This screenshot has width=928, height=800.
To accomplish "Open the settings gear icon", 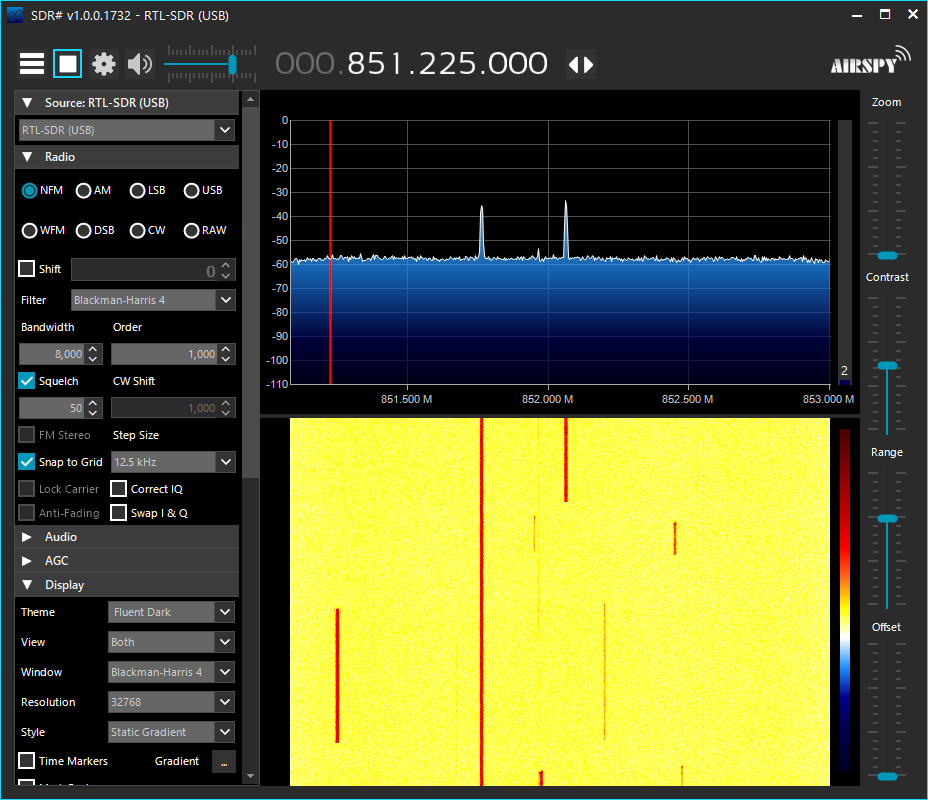I will [104, 65].
